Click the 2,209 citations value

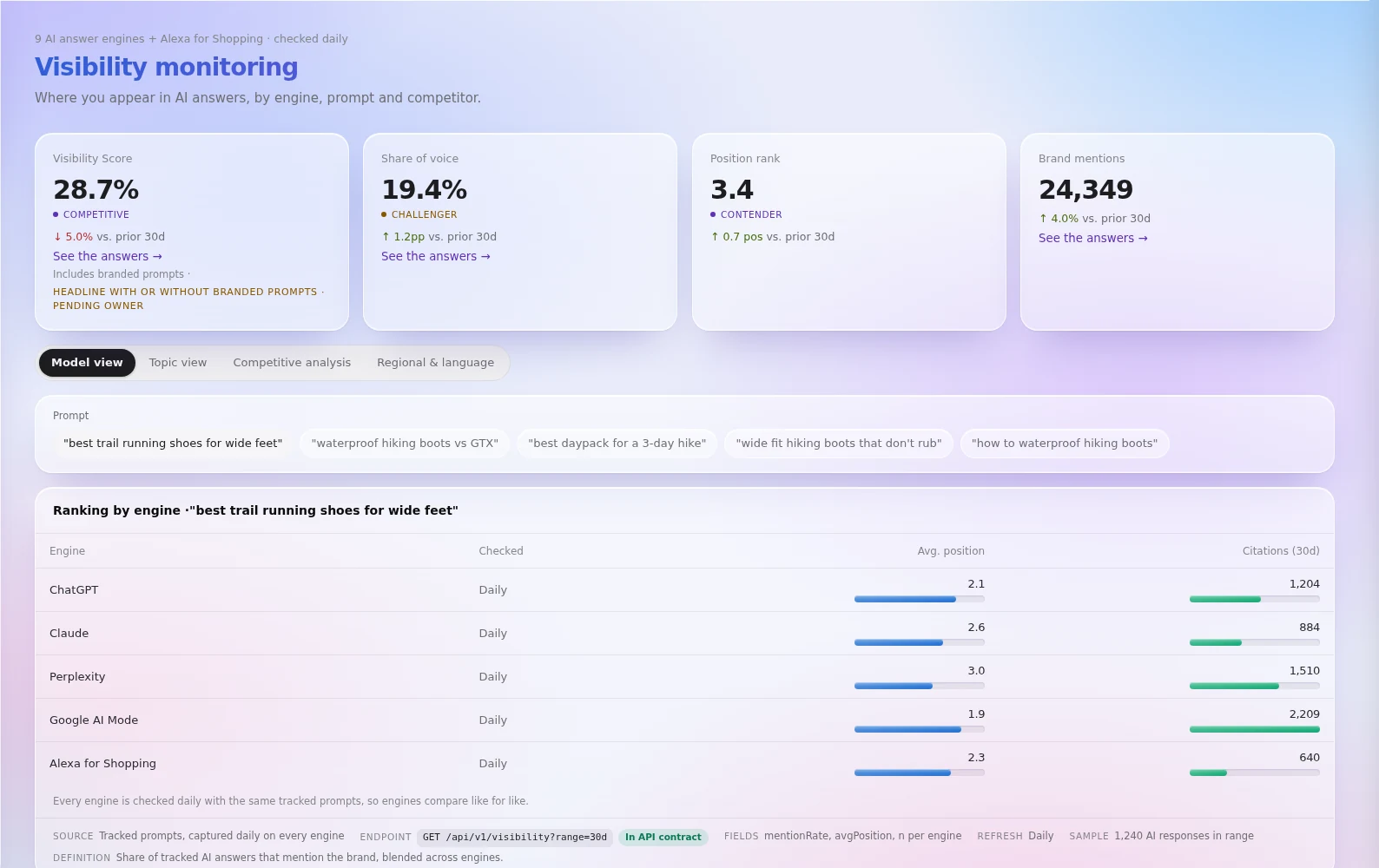[1304, 714]
